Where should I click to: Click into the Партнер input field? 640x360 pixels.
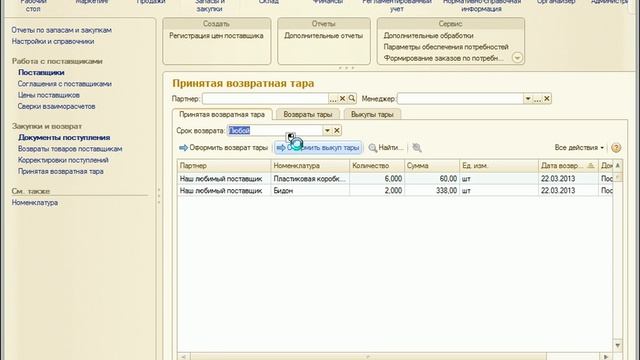point(265,99)
